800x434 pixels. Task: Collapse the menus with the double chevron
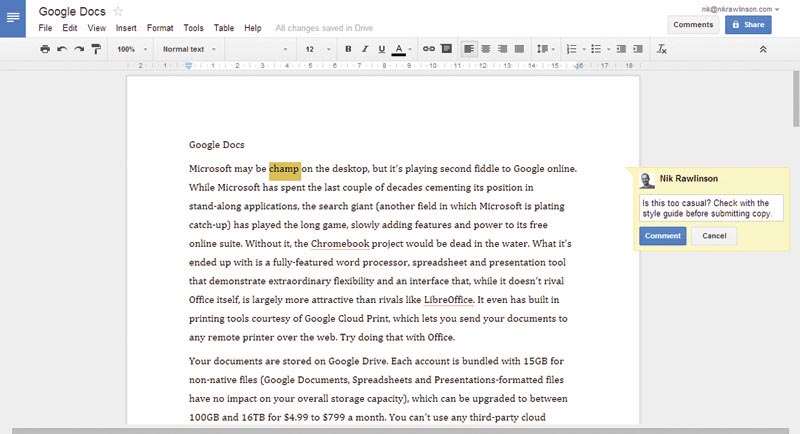pyautogui.click(x=763, y=49)
